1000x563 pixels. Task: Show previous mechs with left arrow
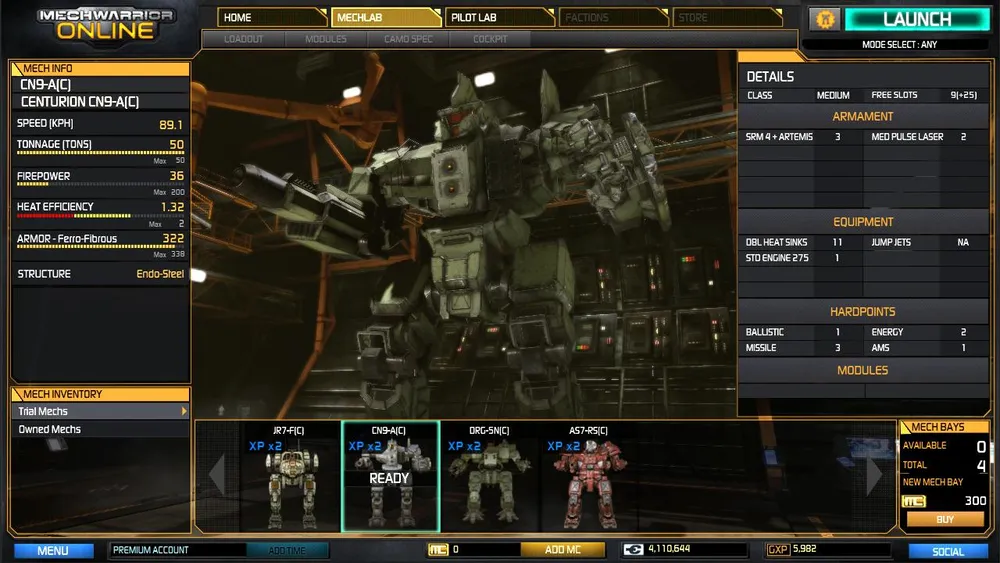click(217, 475)
